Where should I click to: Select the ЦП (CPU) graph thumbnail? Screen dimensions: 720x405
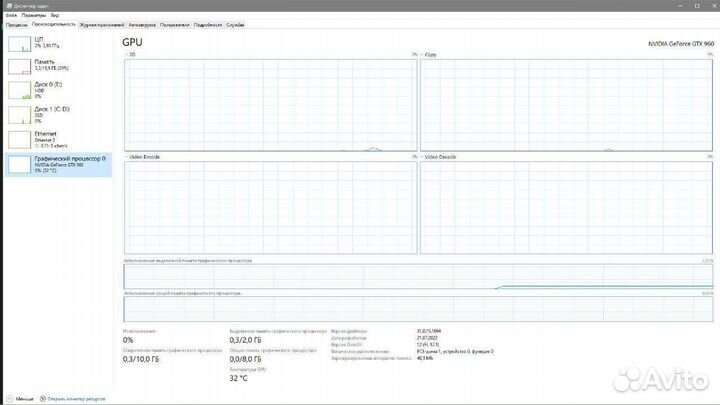pos(19,43)
